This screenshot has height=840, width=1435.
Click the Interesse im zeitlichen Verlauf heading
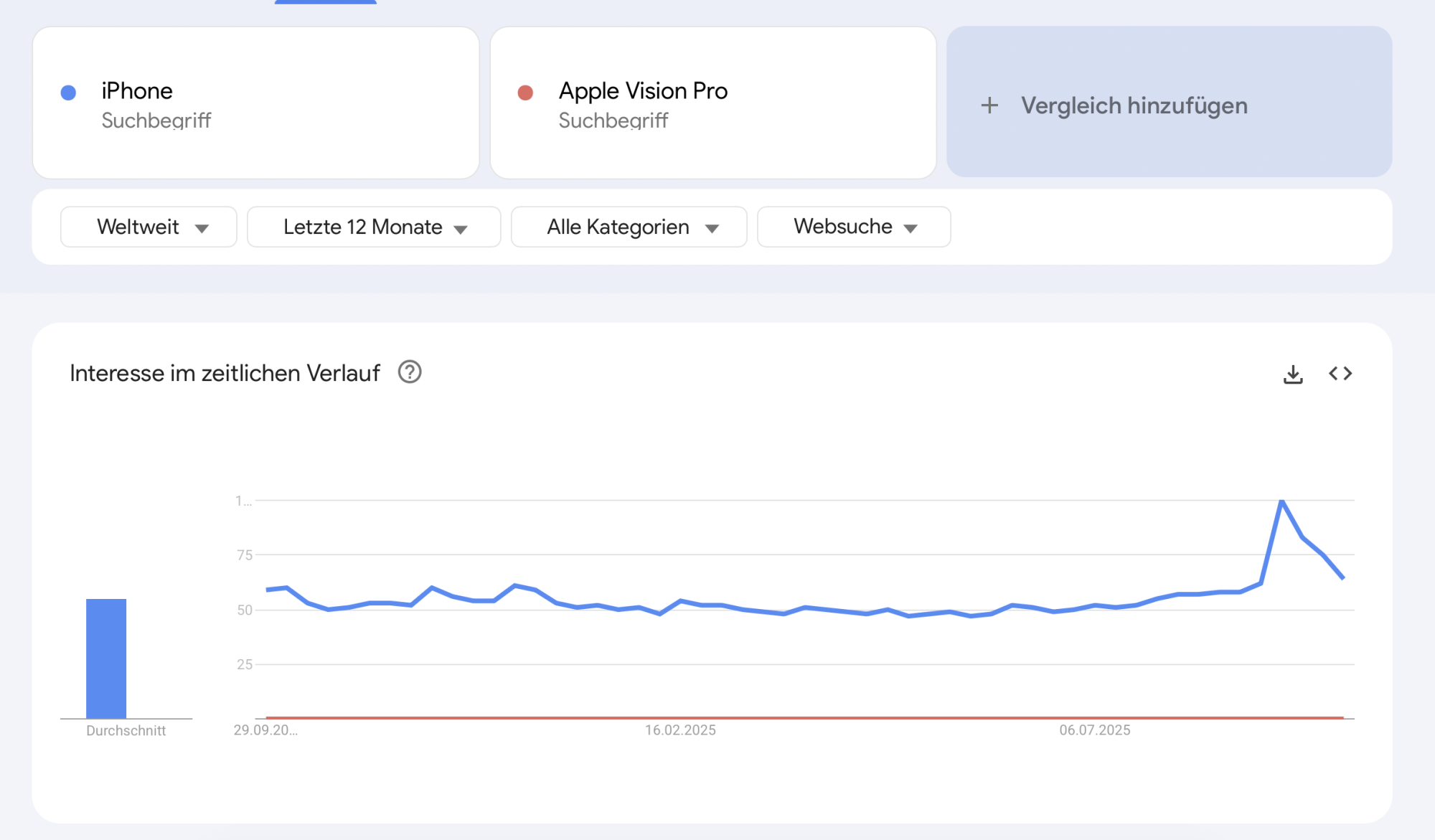pos(225,373)
